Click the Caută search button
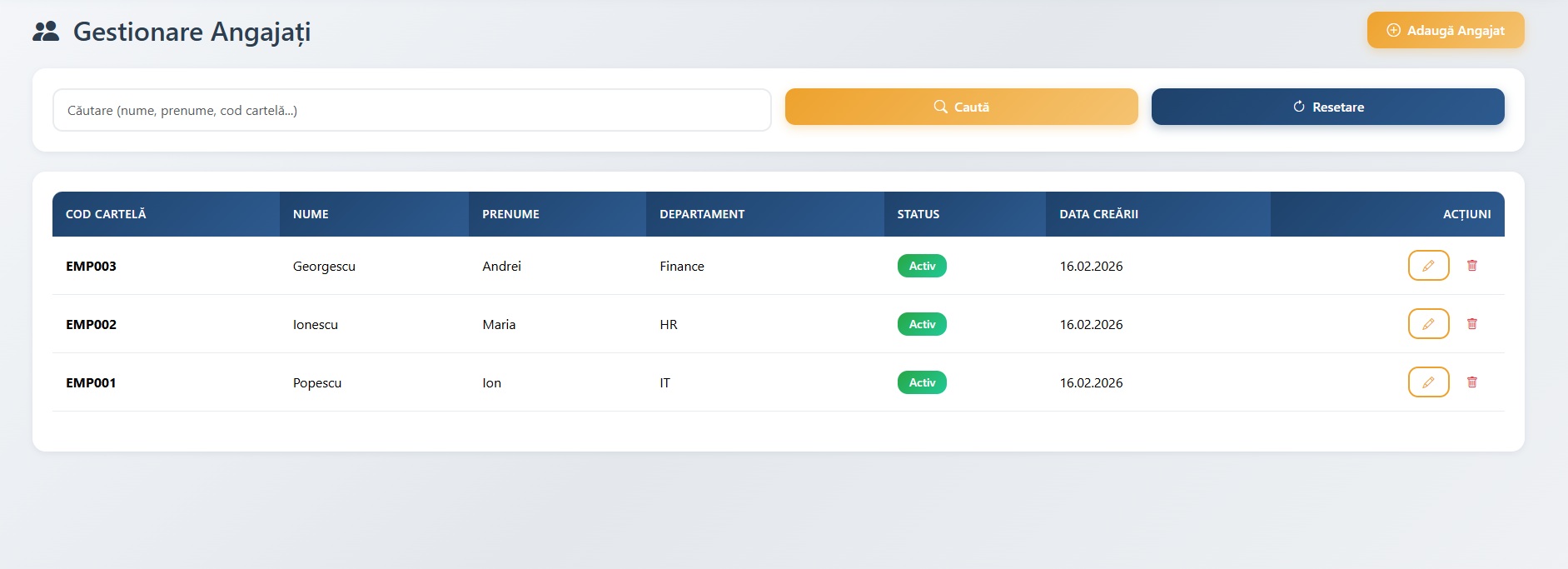 (961, 107)
